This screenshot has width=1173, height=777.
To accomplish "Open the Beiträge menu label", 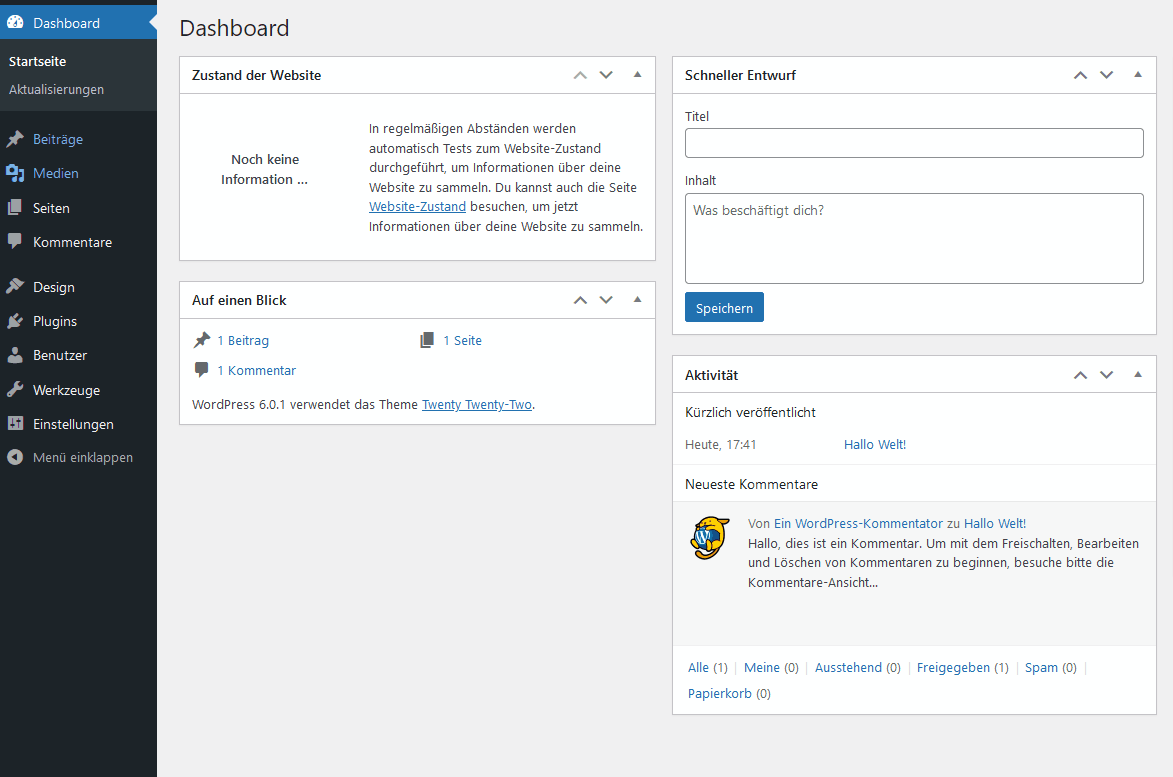I will [x=58, y=139].
